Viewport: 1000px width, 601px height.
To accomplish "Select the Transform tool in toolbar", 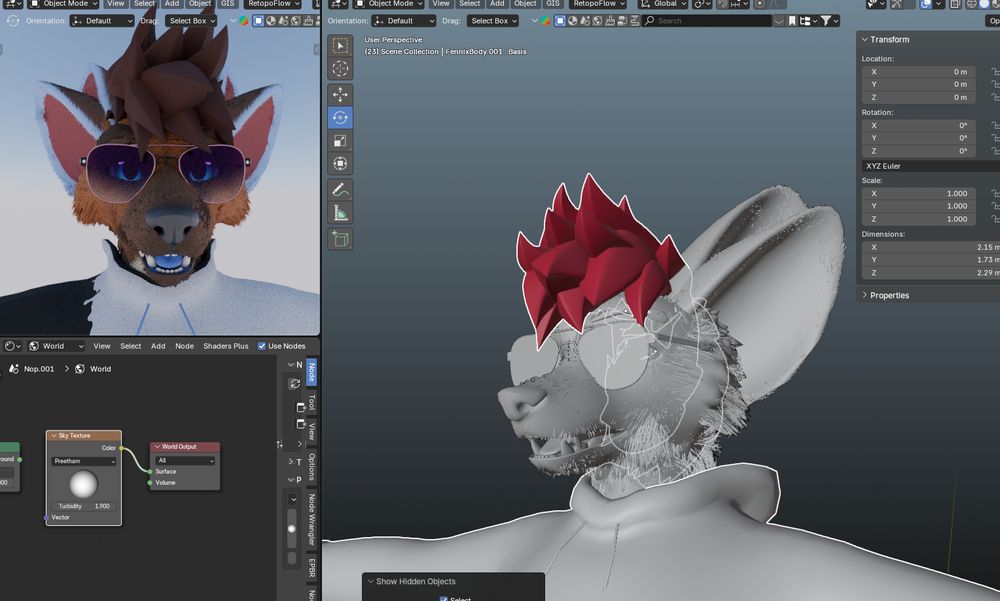I will pos(340,164).
